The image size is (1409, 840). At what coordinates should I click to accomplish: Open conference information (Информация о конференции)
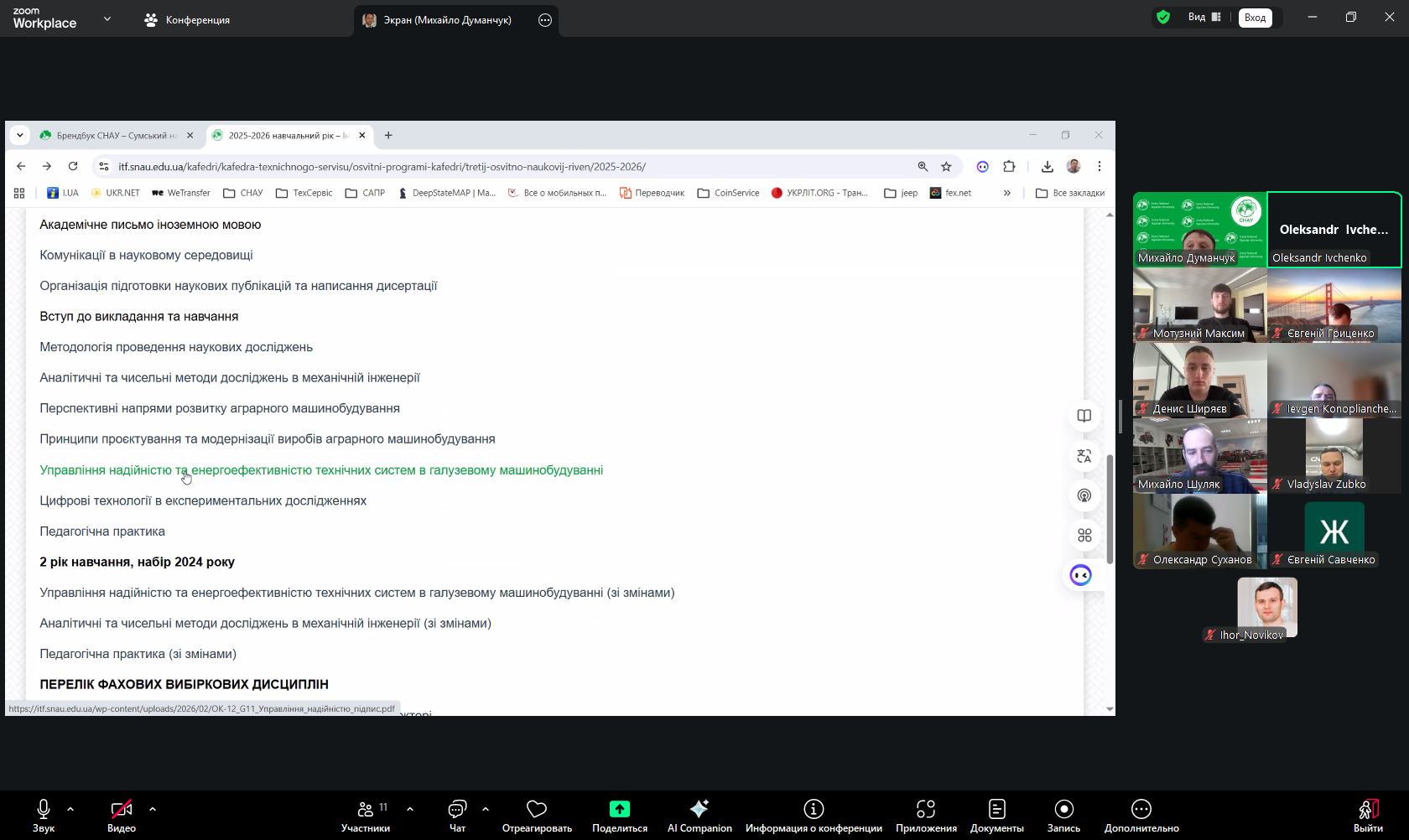point(813,815)
